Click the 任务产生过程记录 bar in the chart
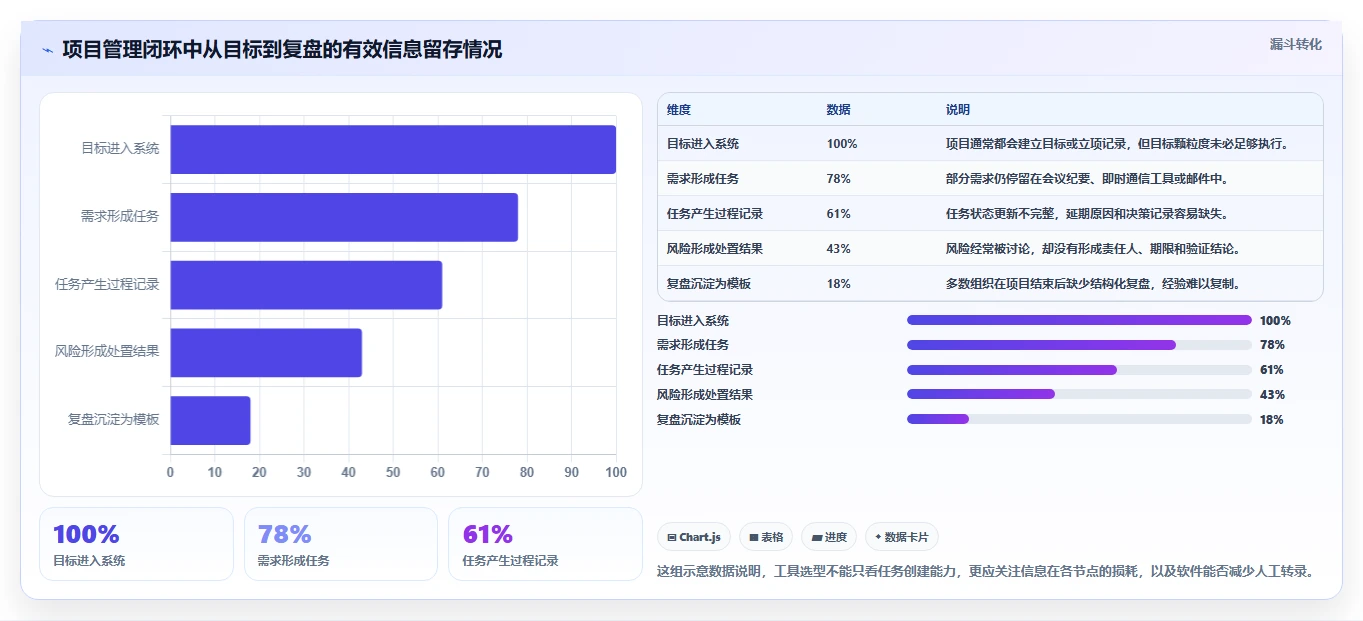Viewport: 1363px width, 621px height. 306,285
